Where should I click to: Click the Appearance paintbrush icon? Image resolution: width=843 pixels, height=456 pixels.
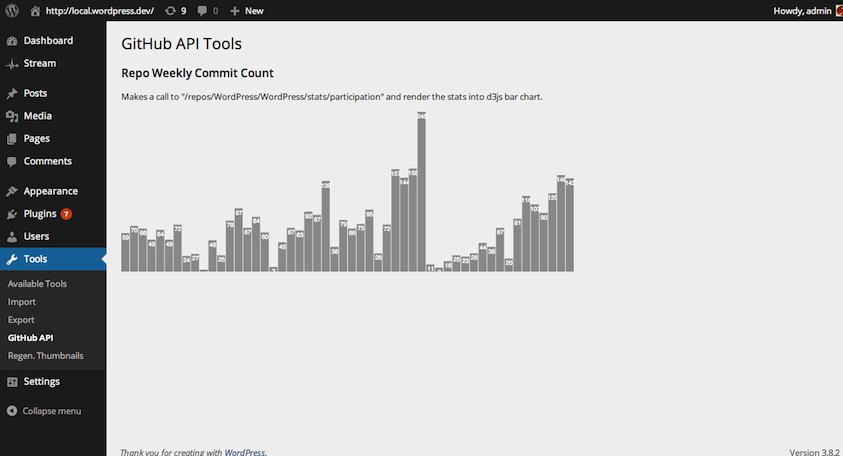coord(12,191)
